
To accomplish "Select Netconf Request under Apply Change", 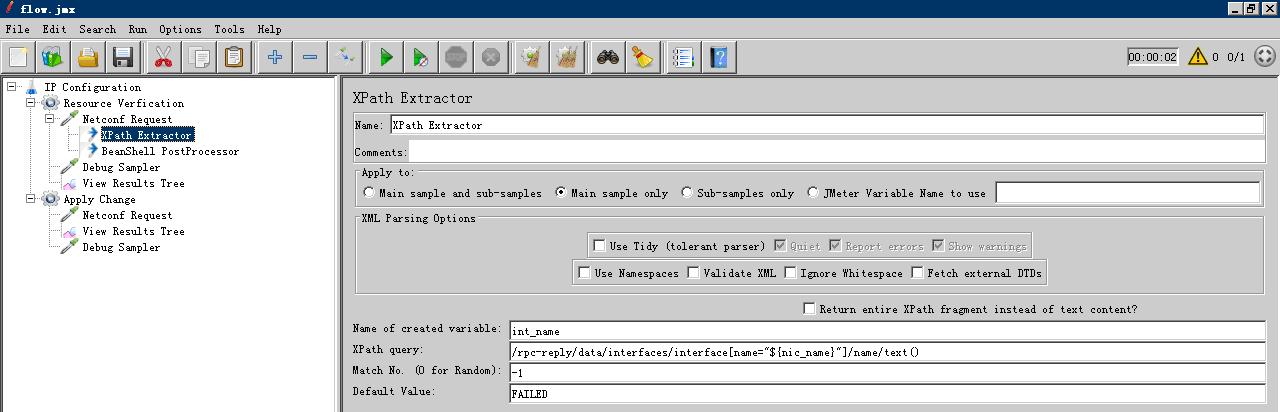I will pos(127,215).
